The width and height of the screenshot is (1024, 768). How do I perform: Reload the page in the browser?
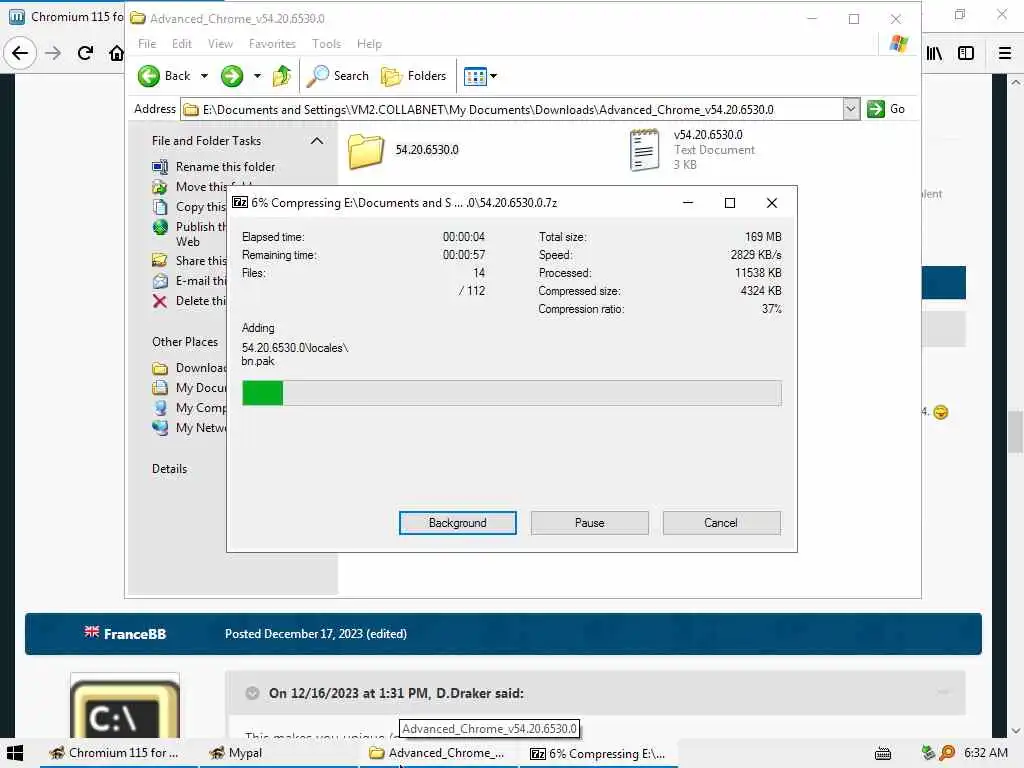pos(85,53)
